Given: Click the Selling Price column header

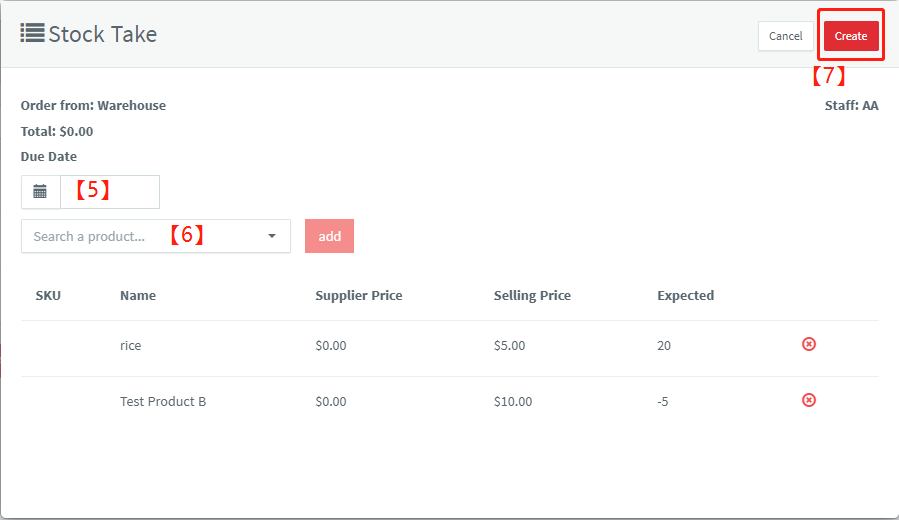Looking at the screenshot, I should (532, 295).
